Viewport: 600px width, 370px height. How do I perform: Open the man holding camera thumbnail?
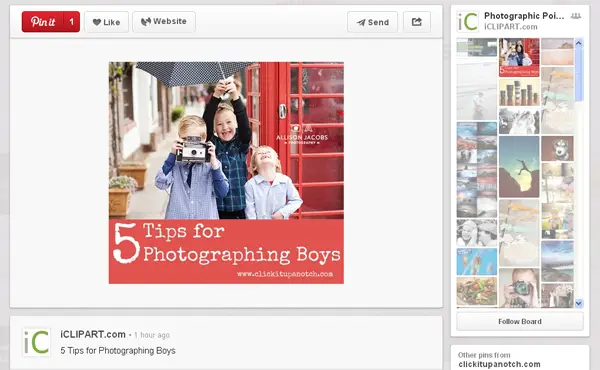point(519,288)
